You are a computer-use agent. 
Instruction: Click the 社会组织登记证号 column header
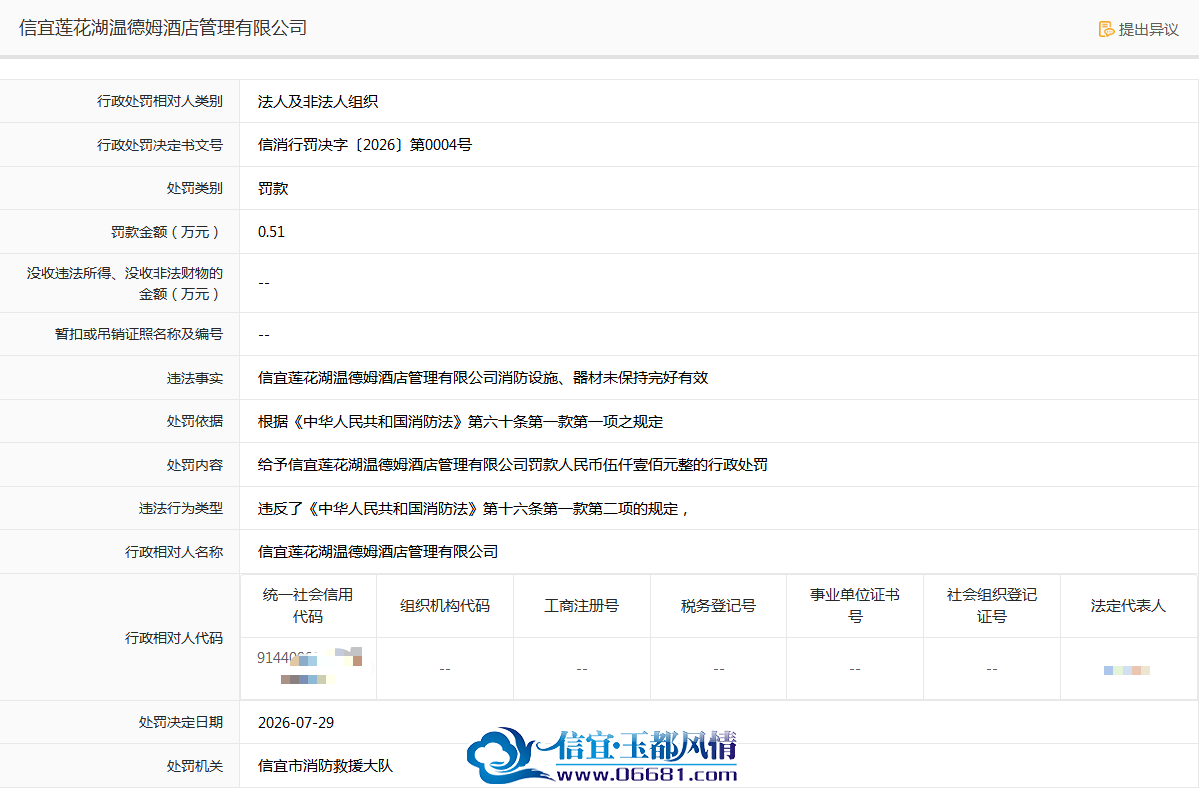(992, 605)
